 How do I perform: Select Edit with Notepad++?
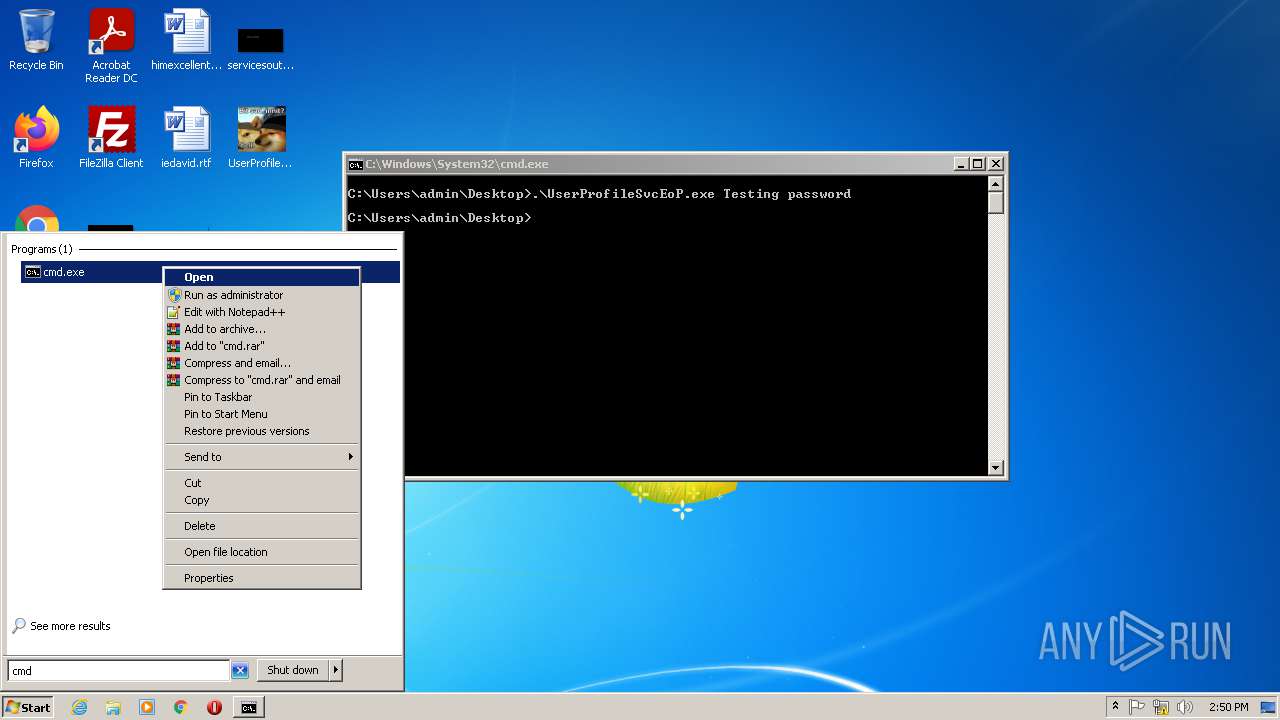[262, 312]
